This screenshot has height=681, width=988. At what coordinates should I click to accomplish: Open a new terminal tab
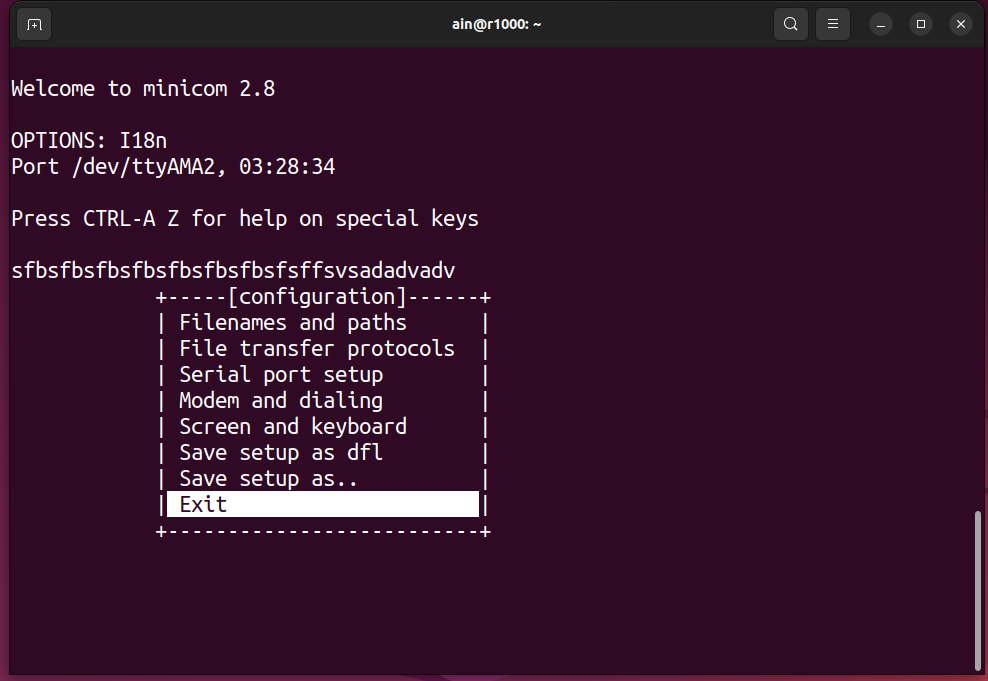pyautogui.click(x=34, y=25)
